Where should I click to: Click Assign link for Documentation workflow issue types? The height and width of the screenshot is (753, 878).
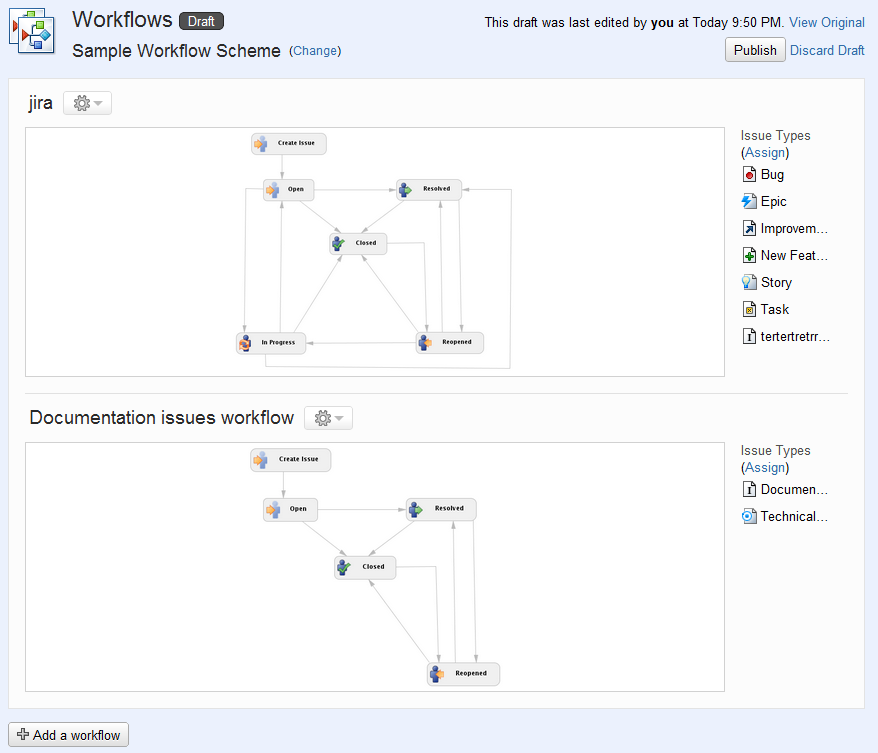[765, 467]
